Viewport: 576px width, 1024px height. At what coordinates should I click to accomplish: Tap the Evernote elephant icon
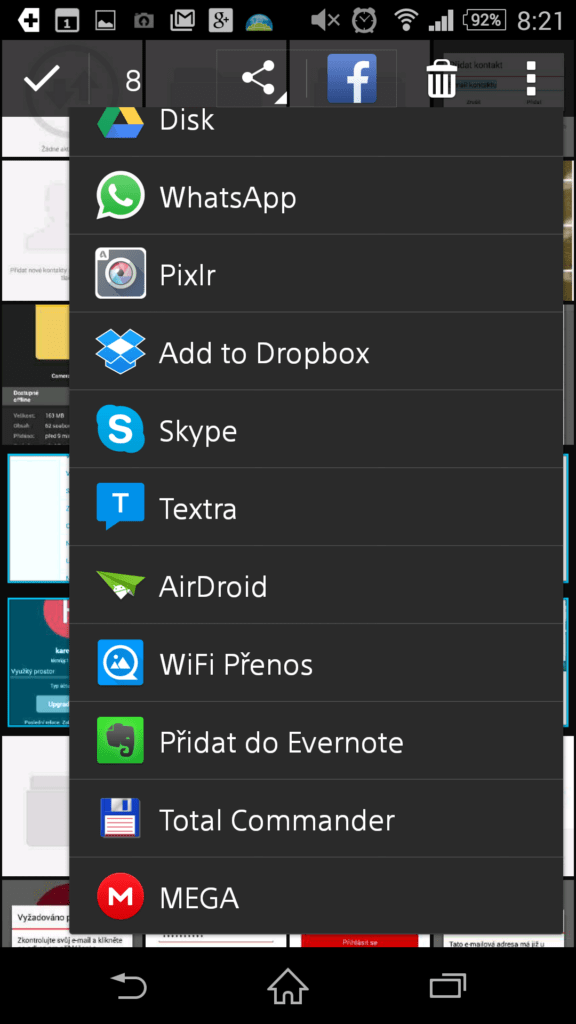[x=121, y=741]
